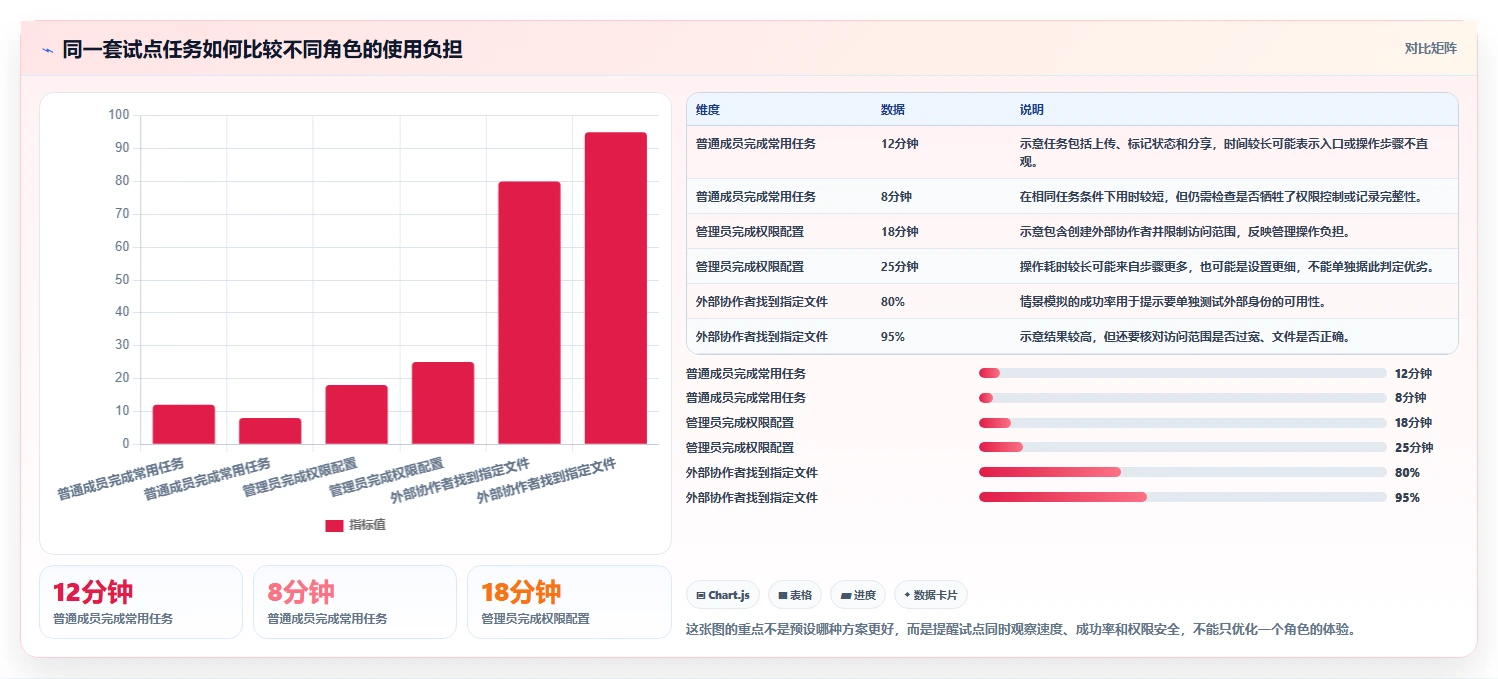Click the 100 label on the chart y-axis
1498x679 pixels.
pyautogui.click(x=119, y=115)
